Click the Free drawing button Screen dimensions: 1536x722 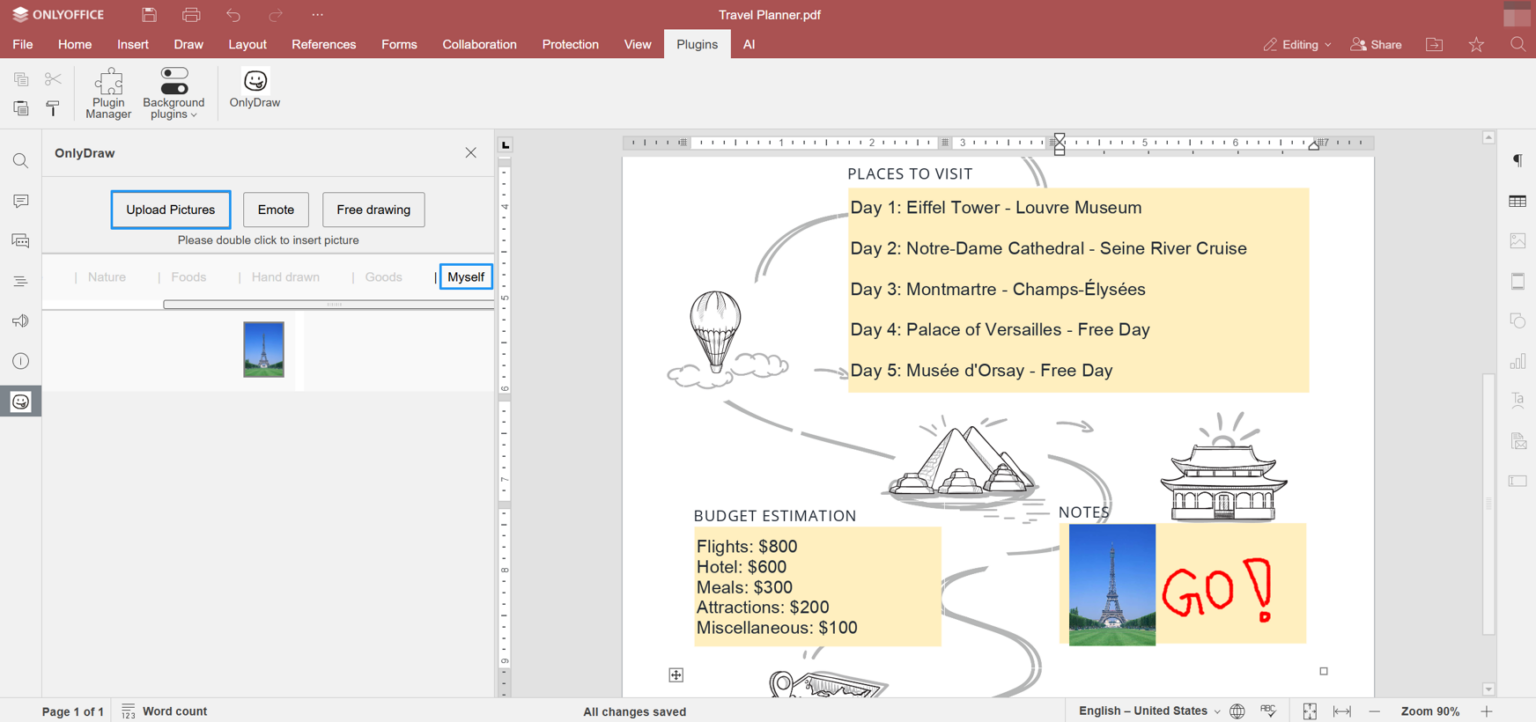373,210
